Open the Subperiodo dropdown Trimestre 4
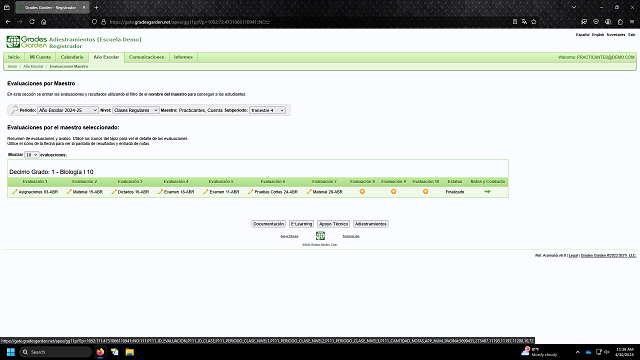The width and height of the screenshot is (640, 360). click(x=267, y=110)
